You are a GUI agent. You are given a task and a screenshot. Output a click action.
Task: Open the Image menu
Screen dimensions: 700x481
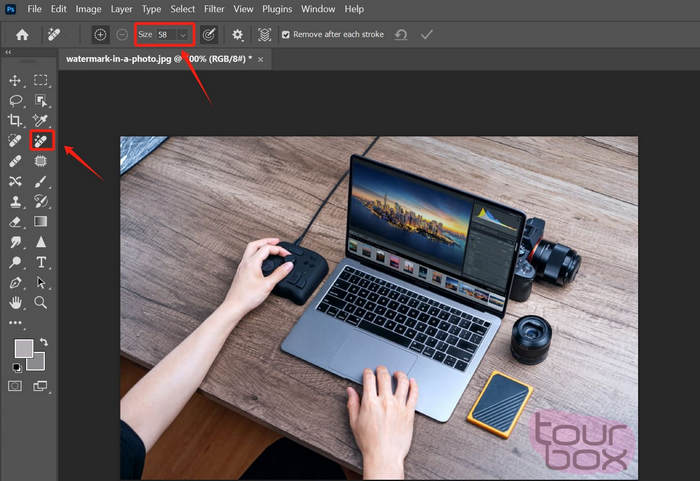88,9
